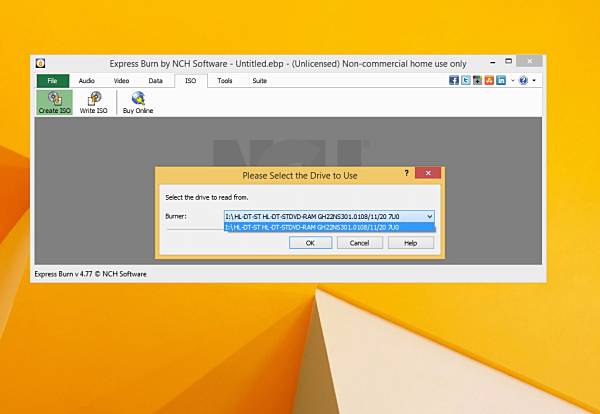Viewport: 600px width, 414px height.
Task: Share via the Twitter icon
Action: point(466,80)
